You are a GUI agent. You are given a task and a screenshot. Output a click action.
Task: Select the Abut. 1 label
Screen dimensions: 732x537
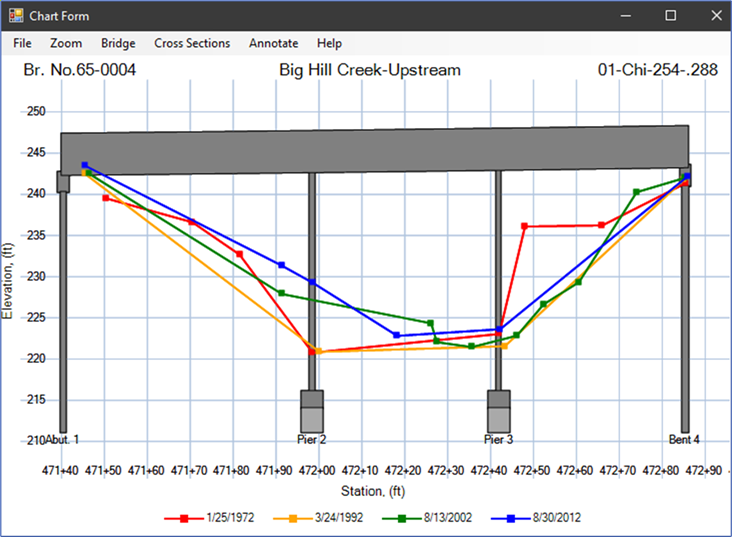coord(60,439)
